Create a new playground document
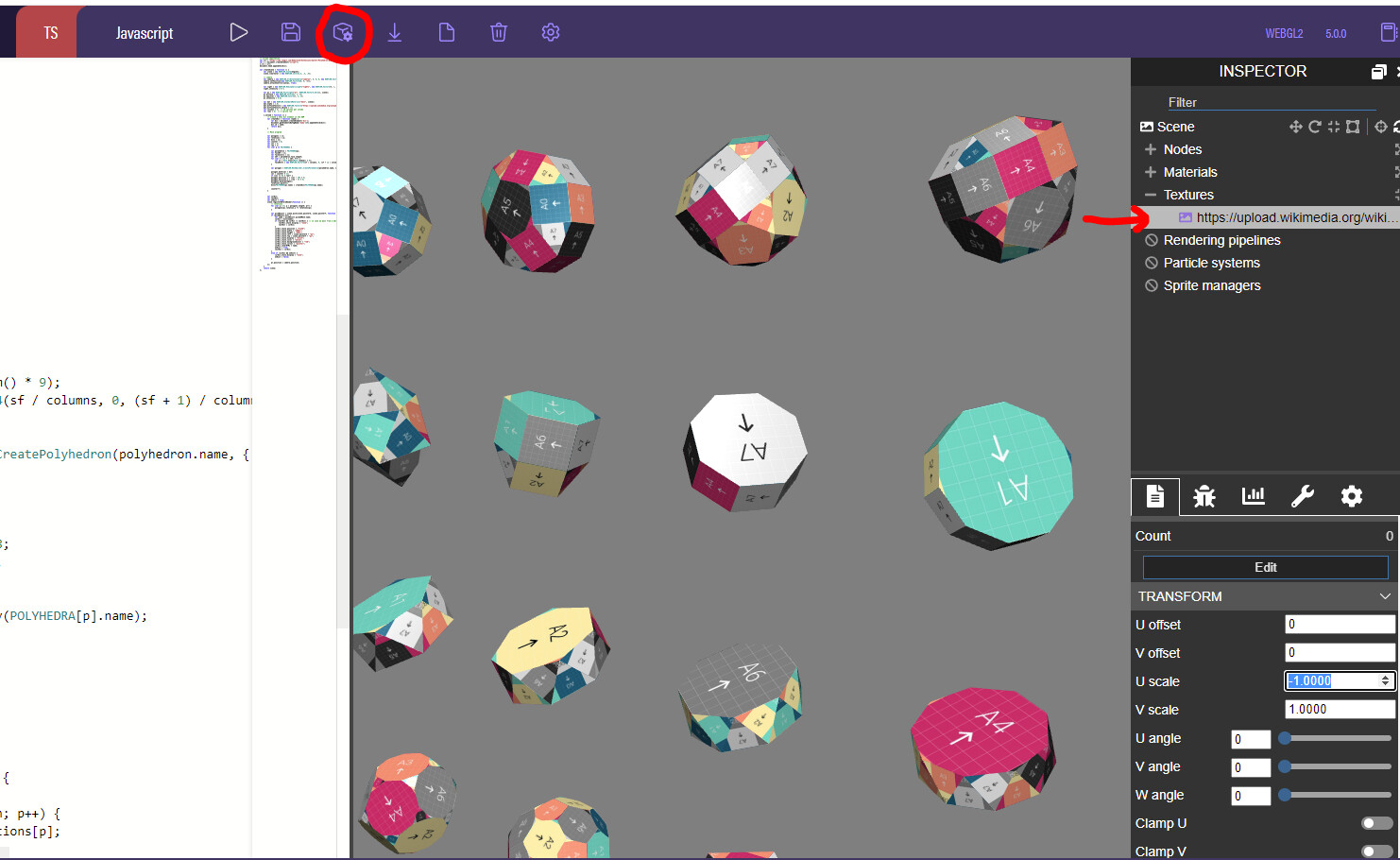1400x860 pixels. [446, 31]
